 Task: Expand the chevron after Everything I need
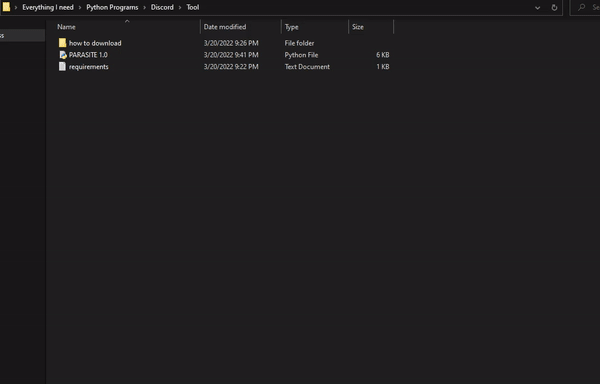pos(80,7)
